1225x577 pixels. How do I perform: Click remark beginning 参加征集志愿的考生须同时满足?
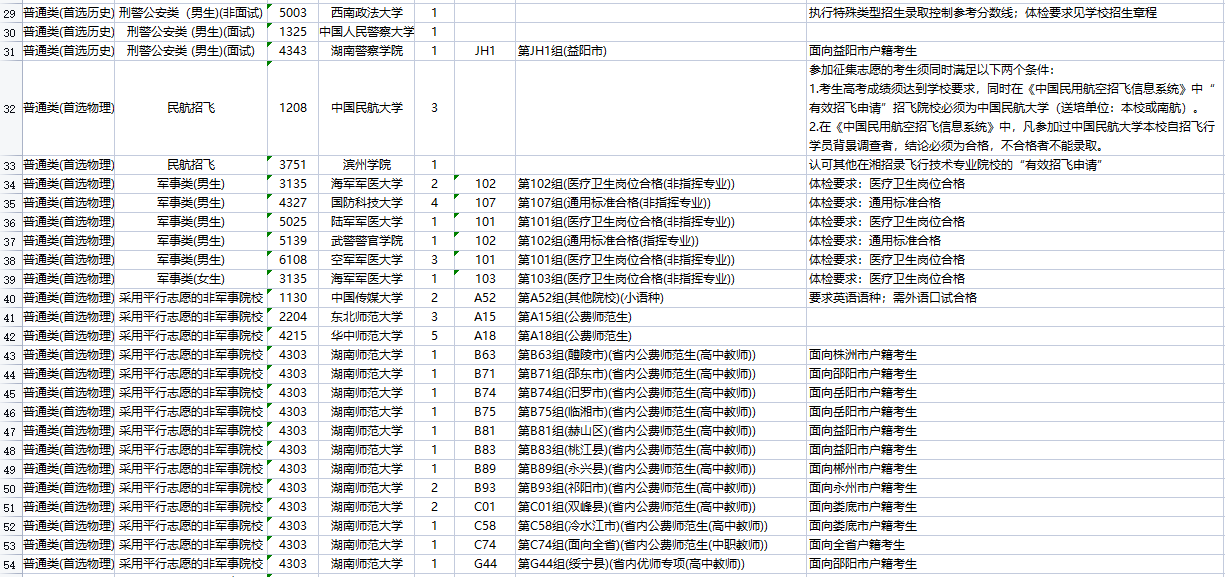pyautogui.click(x=1015, y=108)
